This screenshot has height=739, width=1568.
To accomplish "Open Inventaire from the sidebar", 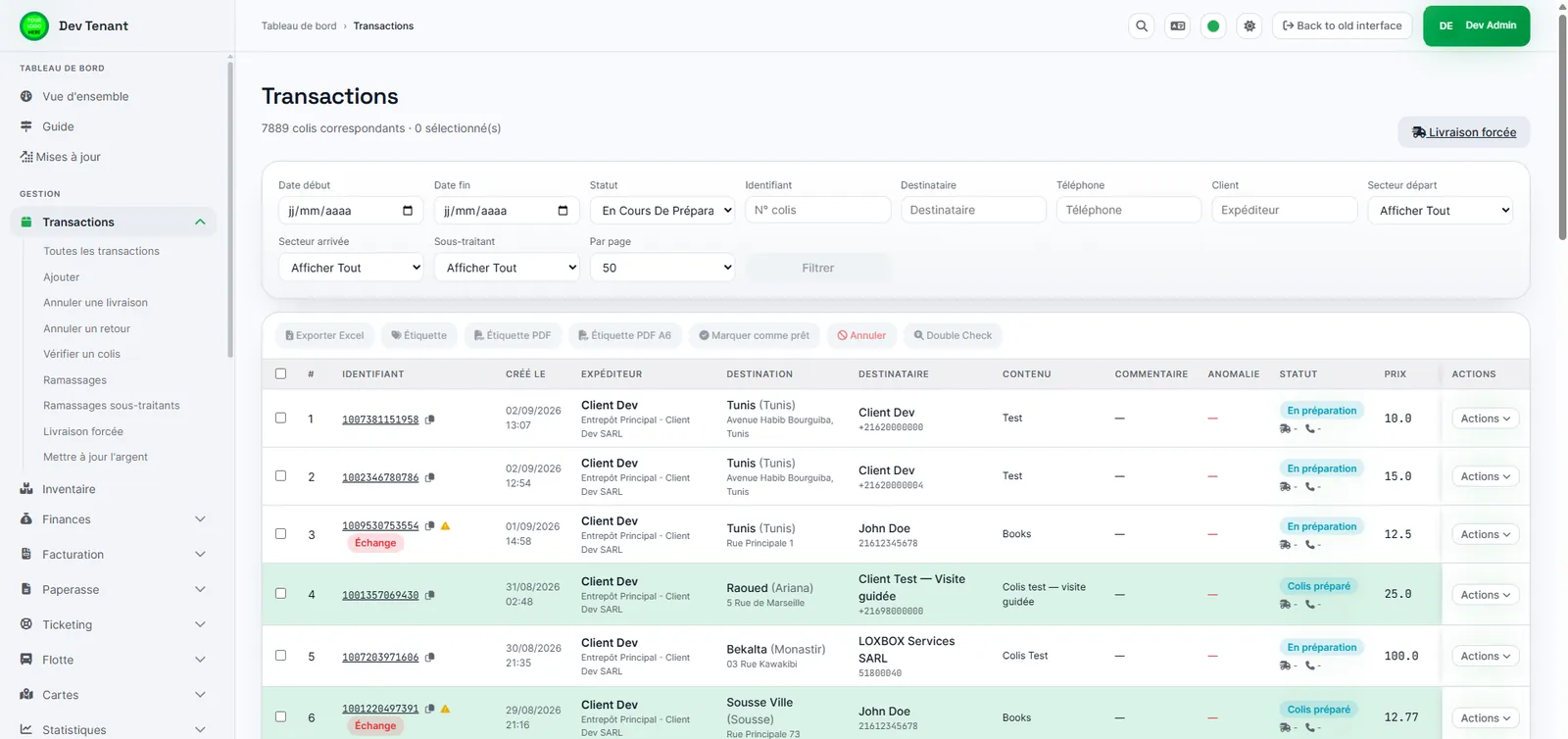I will point(69,489).
